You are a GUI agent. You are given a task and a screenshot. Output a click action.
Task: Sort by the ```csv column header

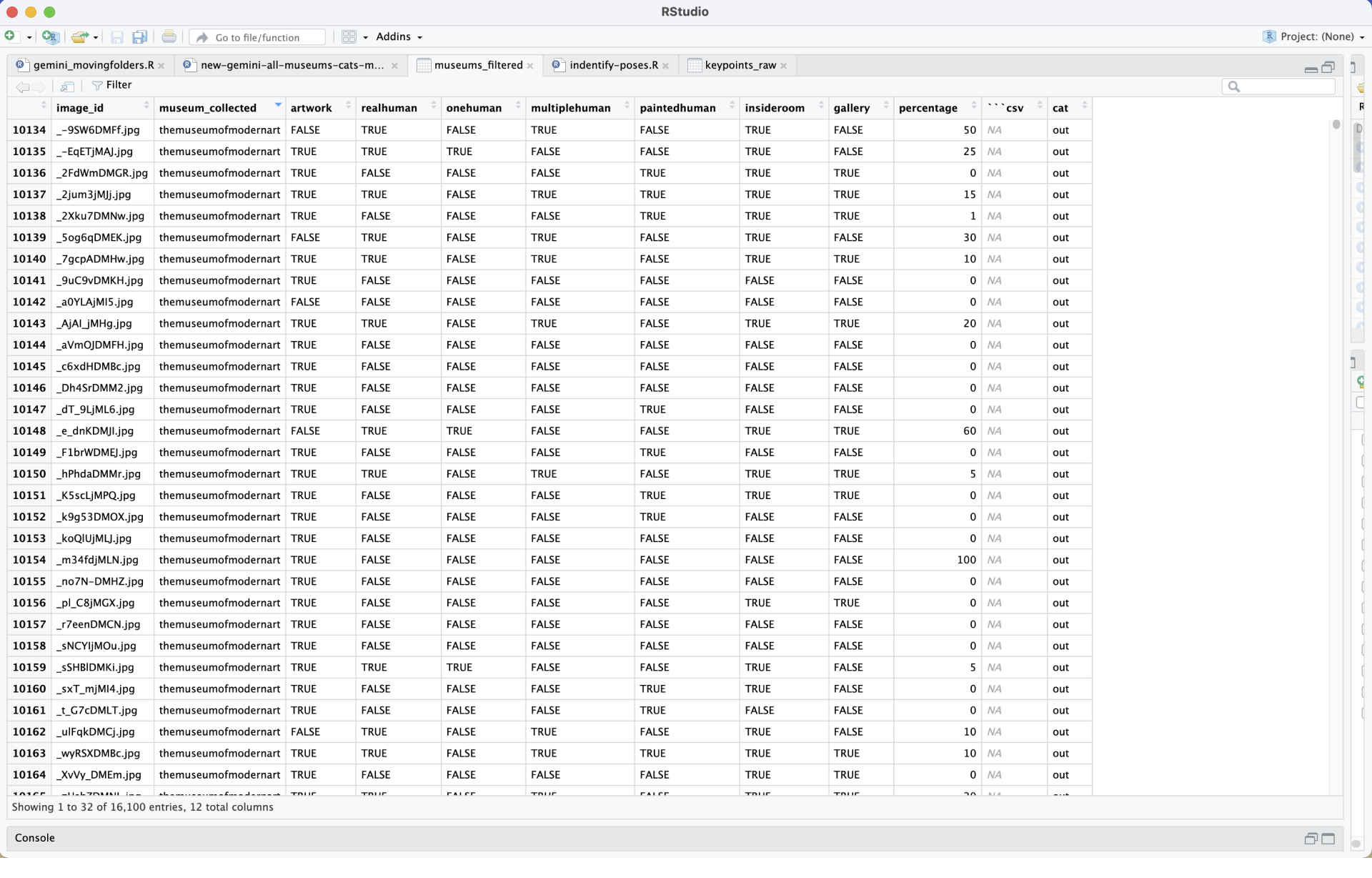[1014, 108]
